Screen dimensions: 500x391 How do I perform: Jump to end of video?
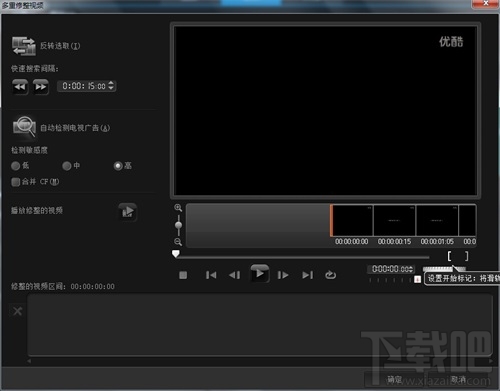click(307, 275)
